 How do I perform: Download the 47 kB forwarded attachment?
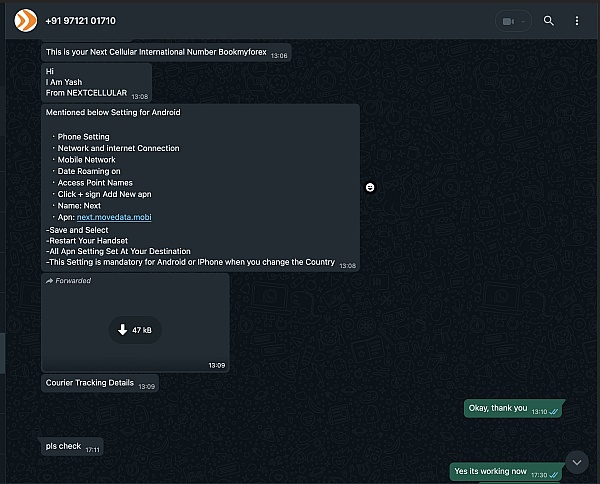pyautogui.click(x=135, y=330)
